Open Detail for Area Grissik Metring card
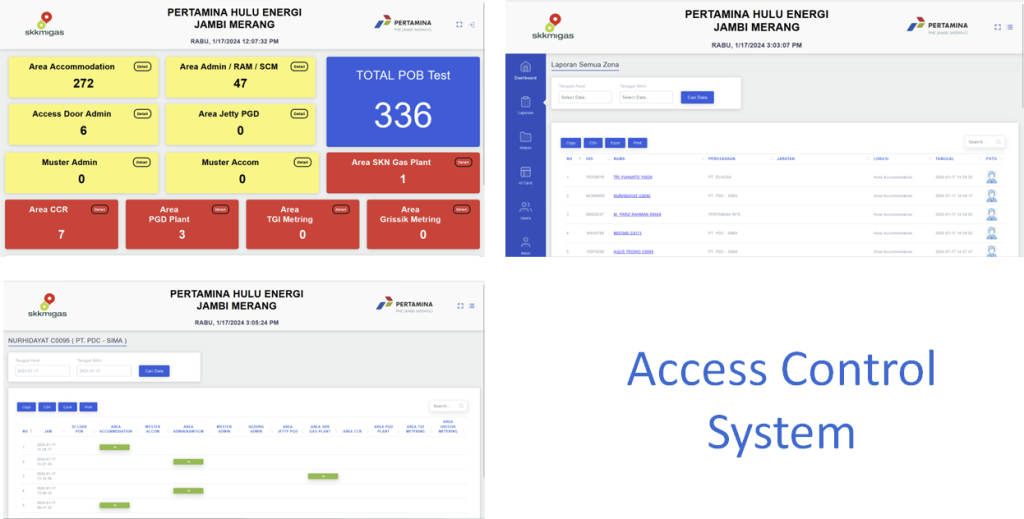This screenshot has width=1024, height=519. click(x=462, y=210)
